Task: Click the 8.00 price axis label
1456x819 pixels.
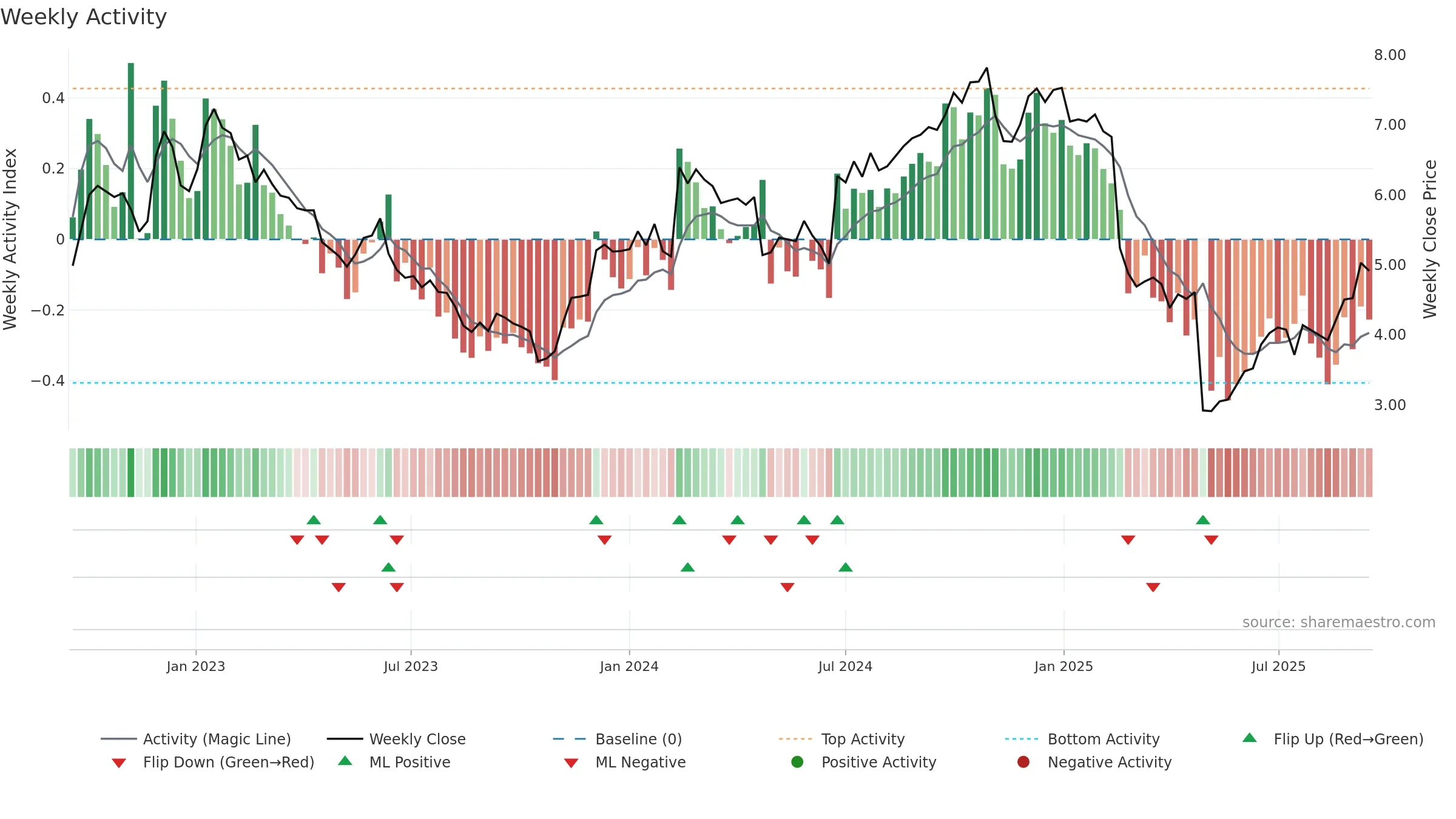Action: click(x=1390, y=55)
